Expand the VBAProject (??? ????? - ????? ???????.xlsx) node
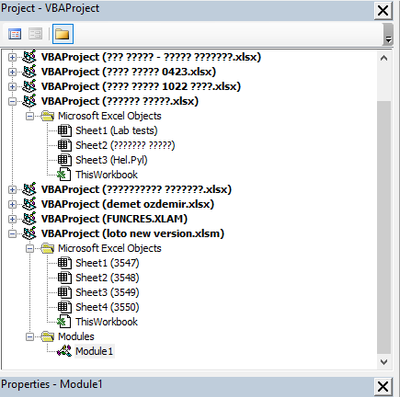400x397 pixels. pyautogui.click(x=12, y=57)
